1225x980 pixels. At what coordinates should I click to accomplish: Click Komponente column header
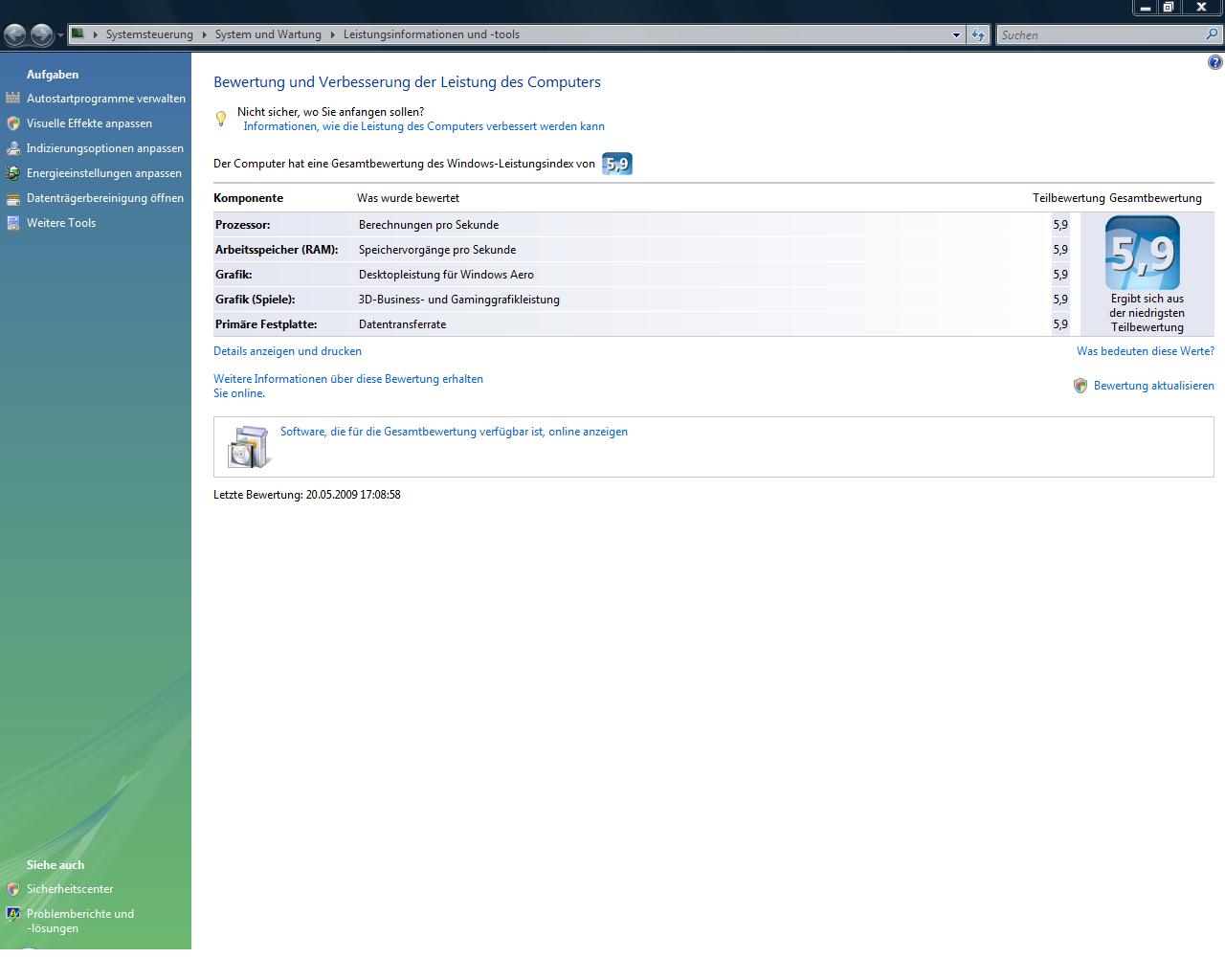(x=248, y=198)
